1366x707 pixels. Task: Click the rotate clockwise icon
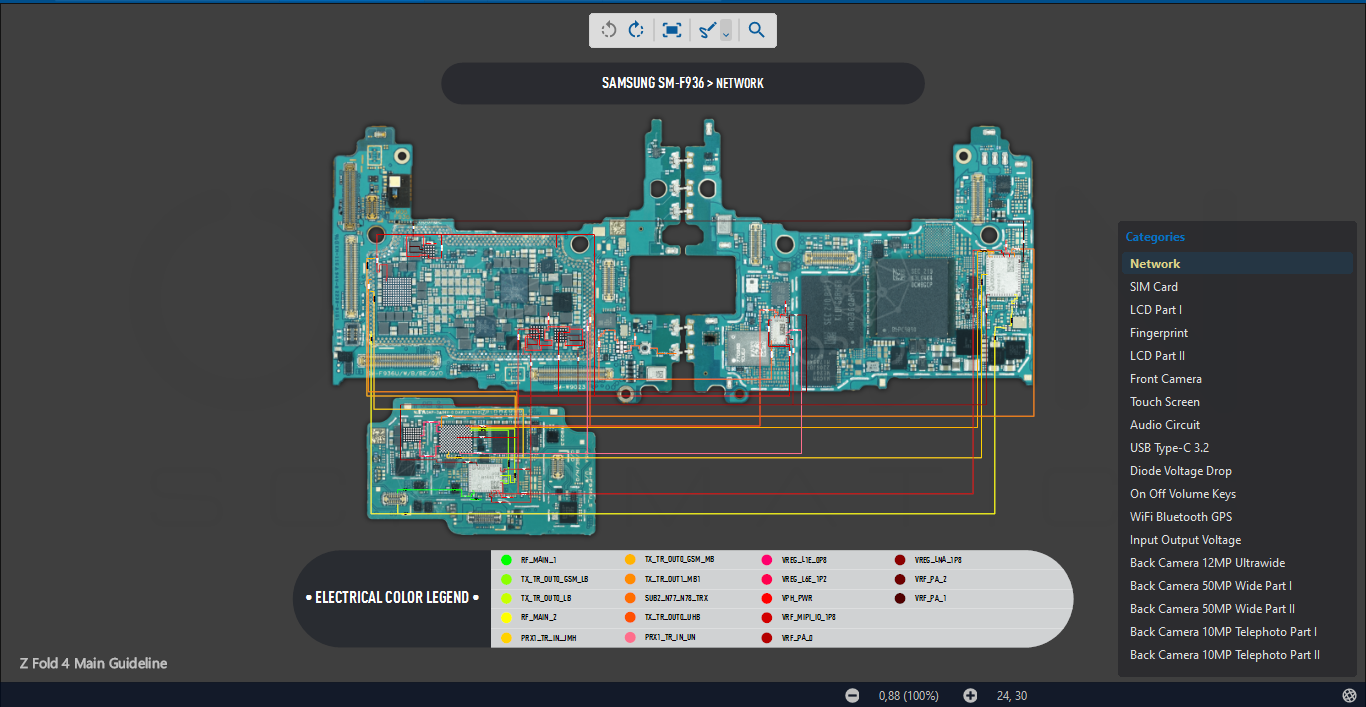[636, 30]
